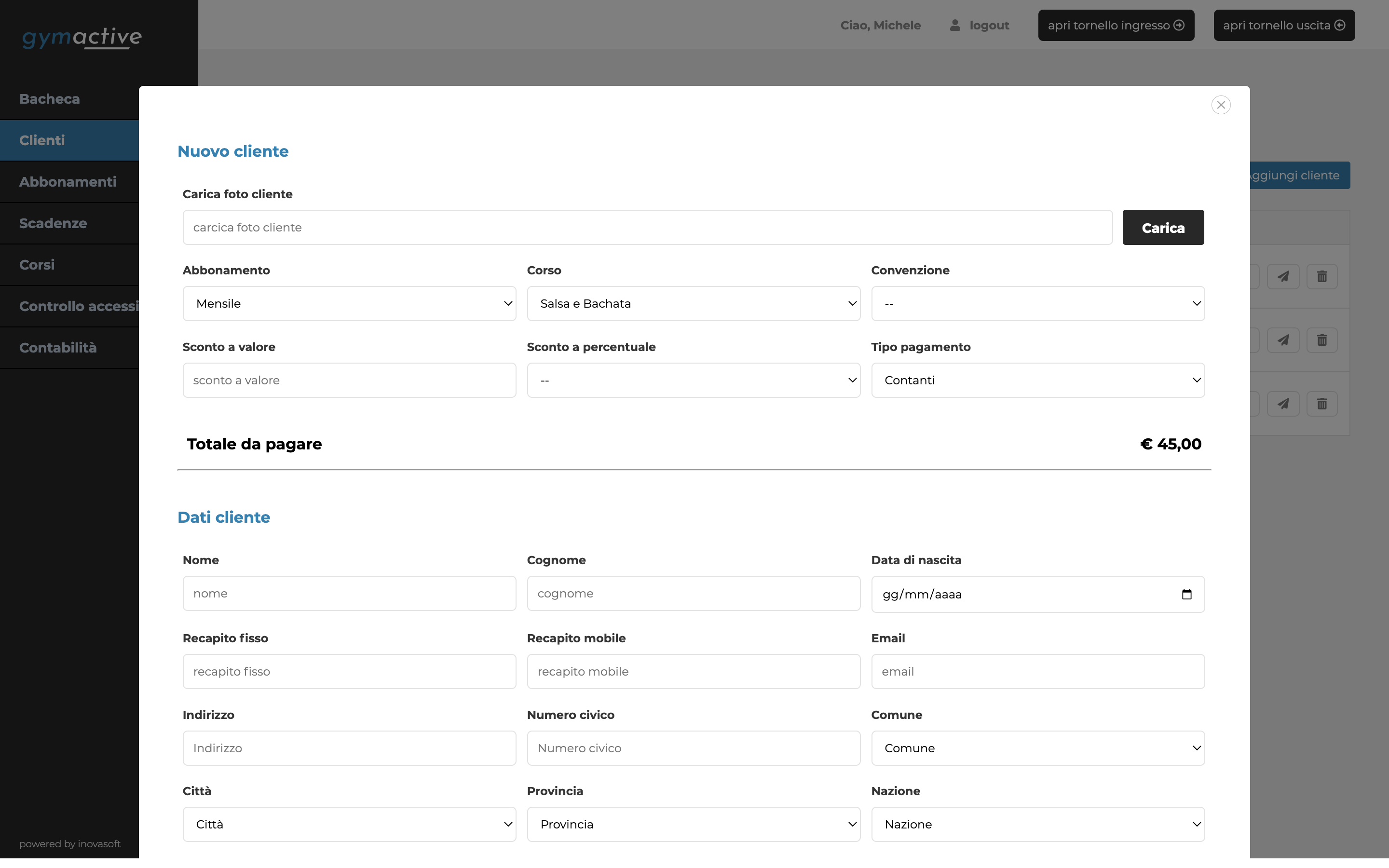
Task: Click the user icon next to logout
Action: (954, 25)
